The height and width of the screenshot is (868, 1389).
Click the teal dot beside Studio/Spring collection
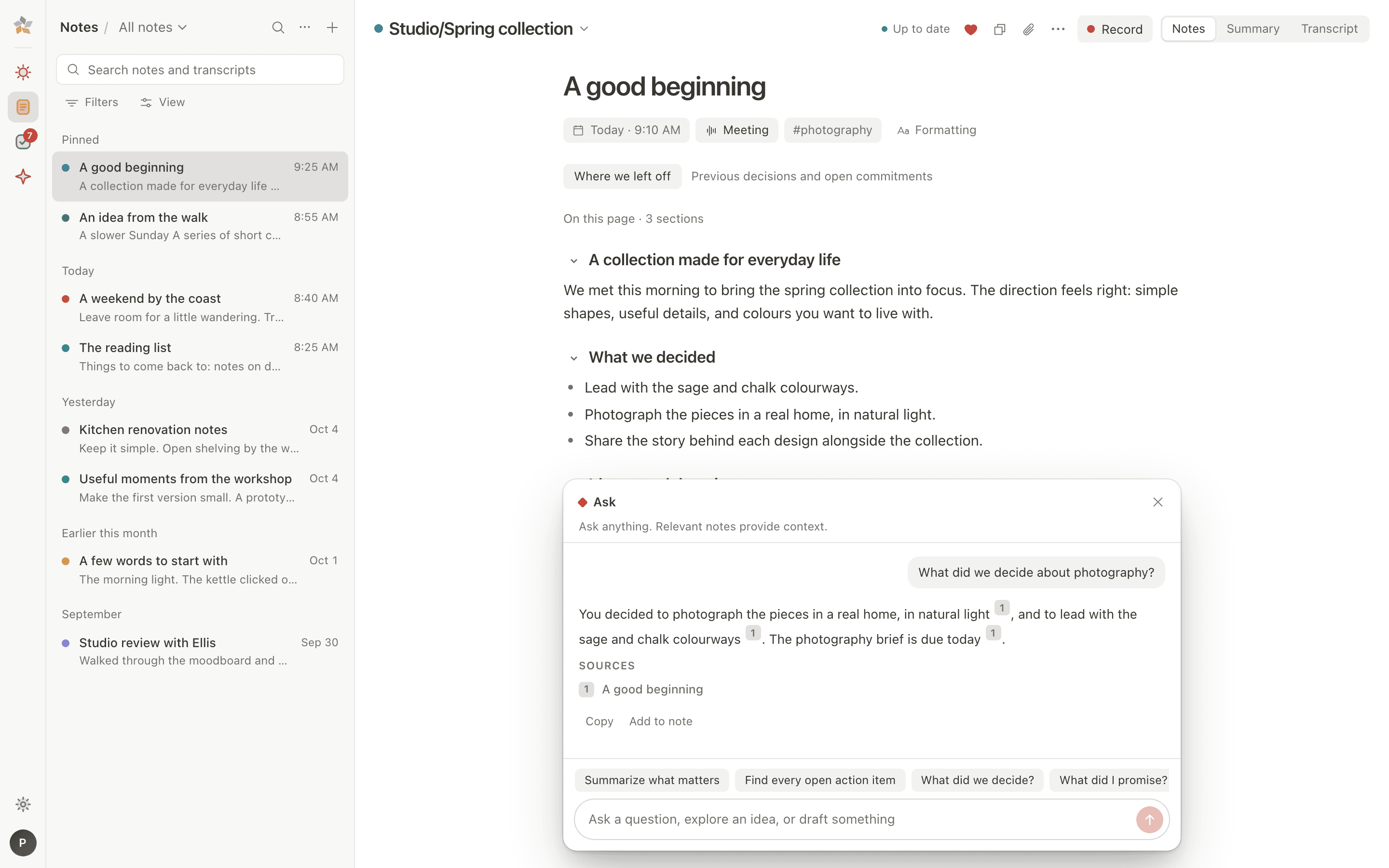point(378,29)
